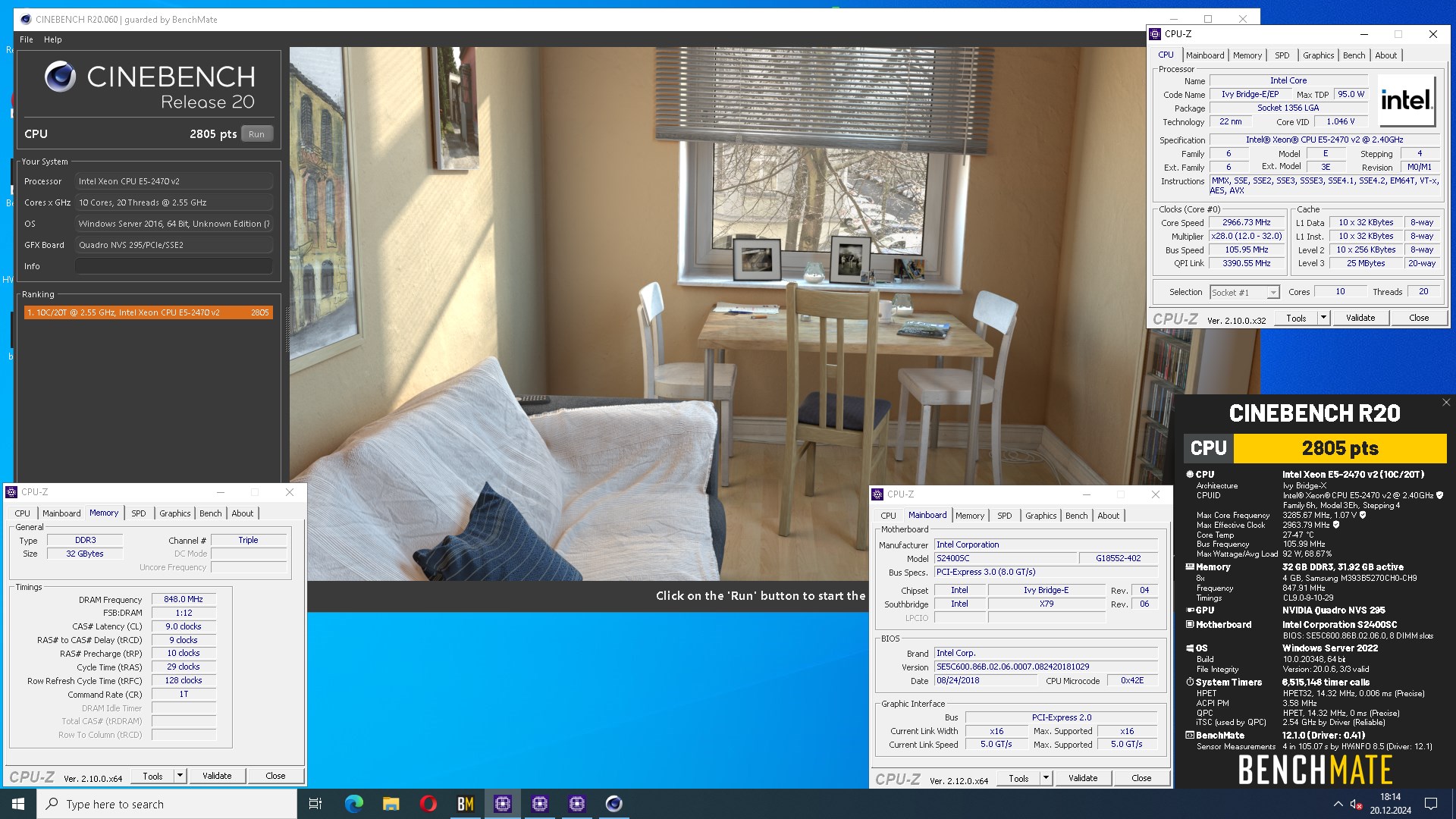The height and width of the screenshot is (819, 1456).
Task: Expand Tools dropdown arrow in top-right CPU-Z window
Action: (x=1323, y=318)
